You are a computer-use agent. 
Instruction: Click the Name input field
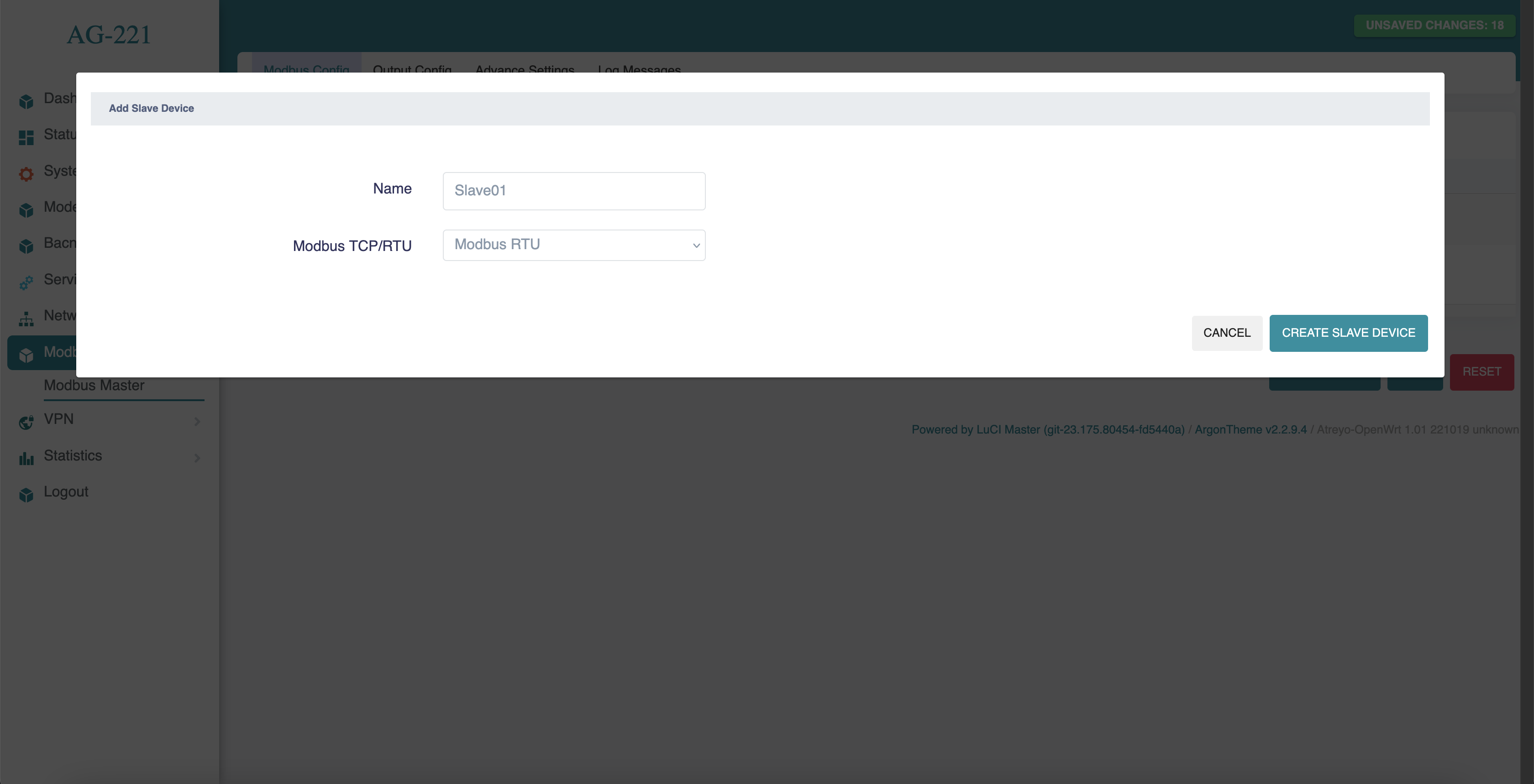(x=573, y=191)
